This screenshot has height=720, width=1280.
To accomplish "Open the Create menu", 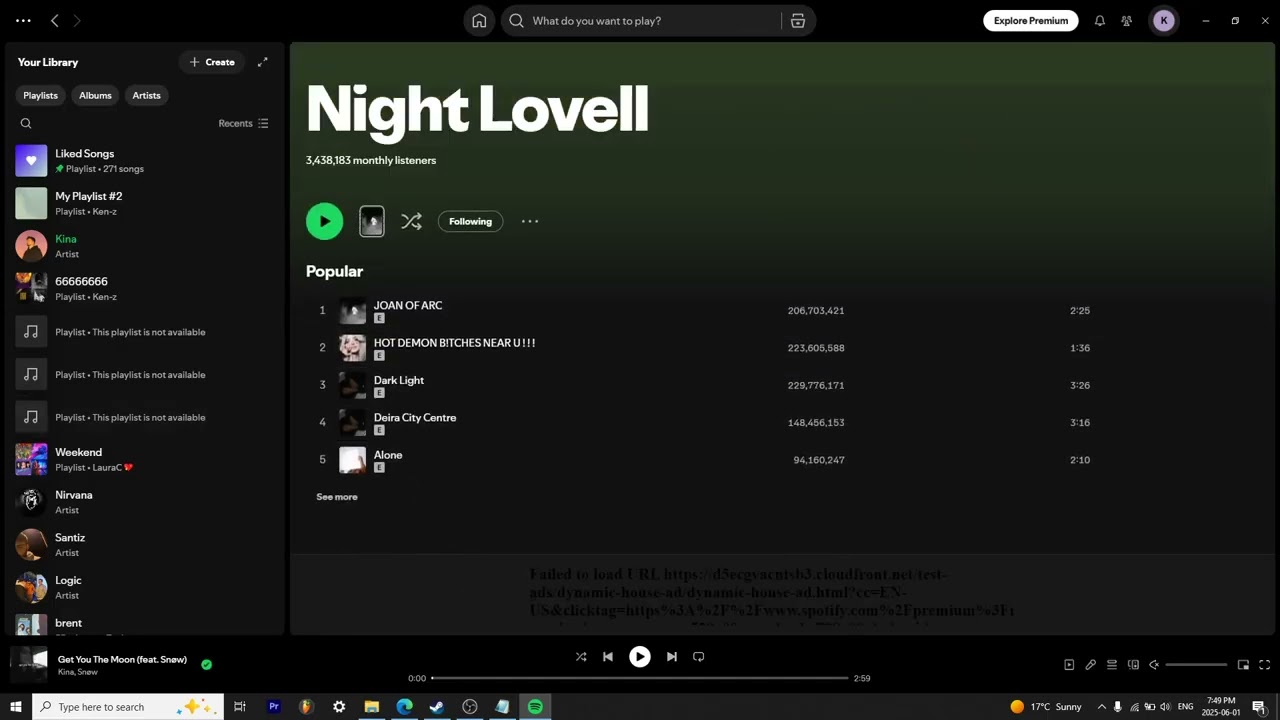I will pyautogui.click(x=212, y=62).
